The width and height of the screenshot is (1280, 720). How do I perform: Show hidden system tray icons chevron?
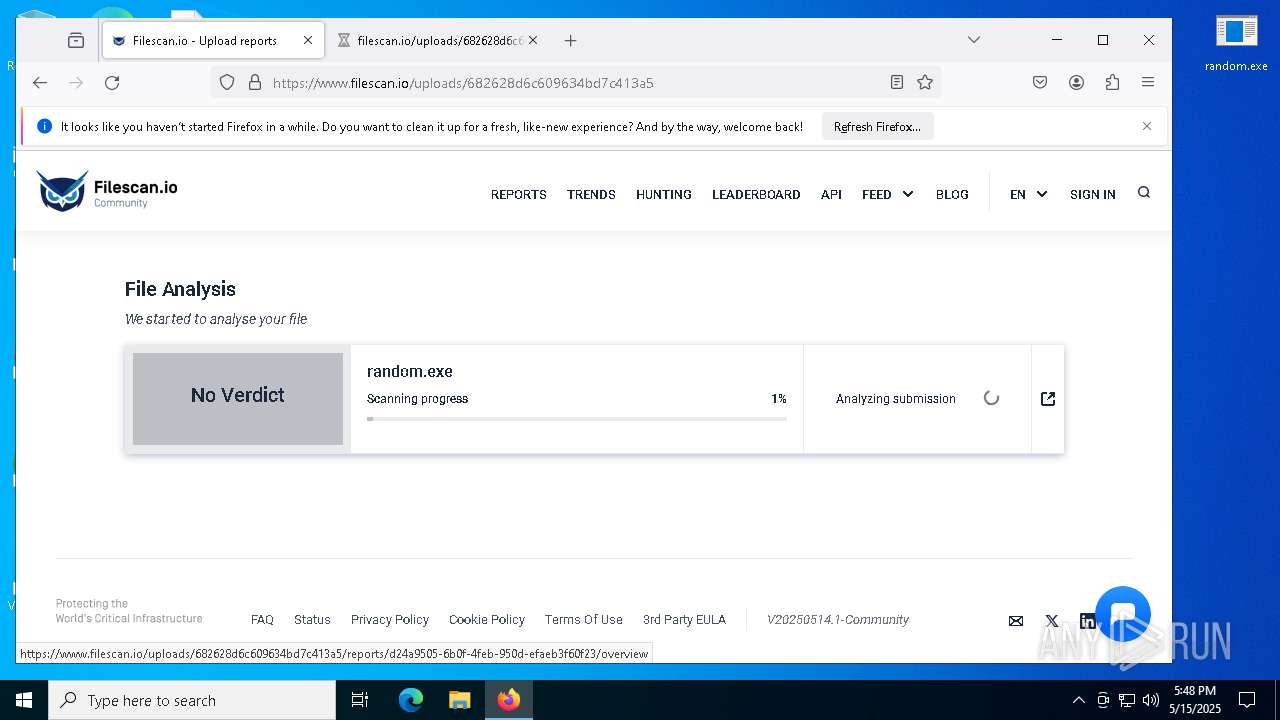click(x=1078, y=700)
